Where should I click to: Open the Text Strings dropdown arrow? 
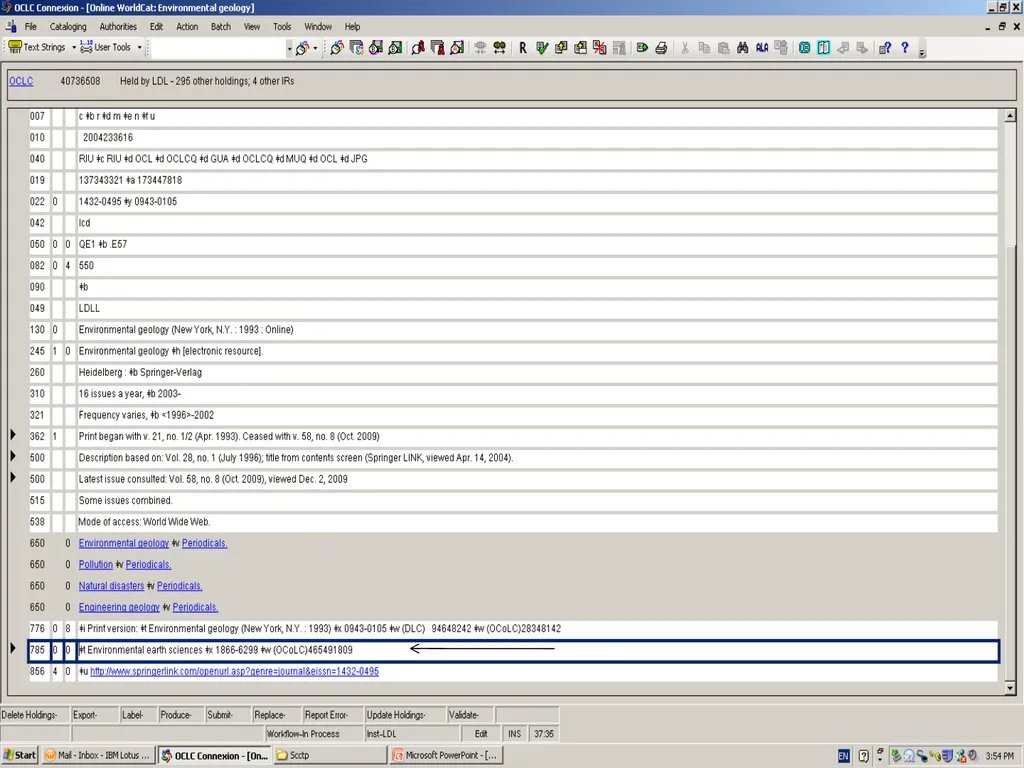click(x=73, y=48)
